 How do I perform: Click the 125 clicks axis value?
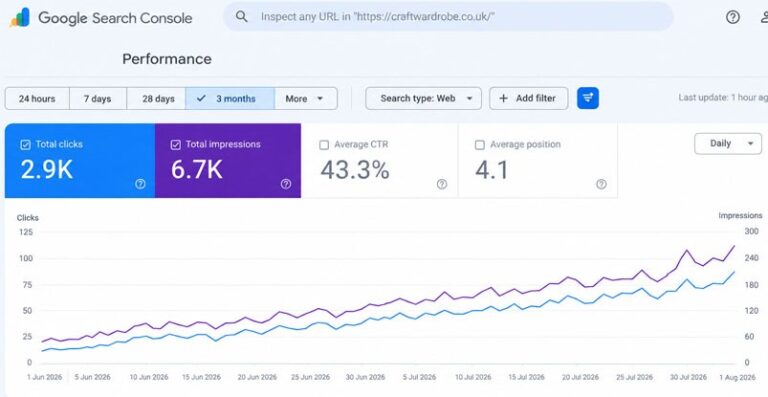26,232
